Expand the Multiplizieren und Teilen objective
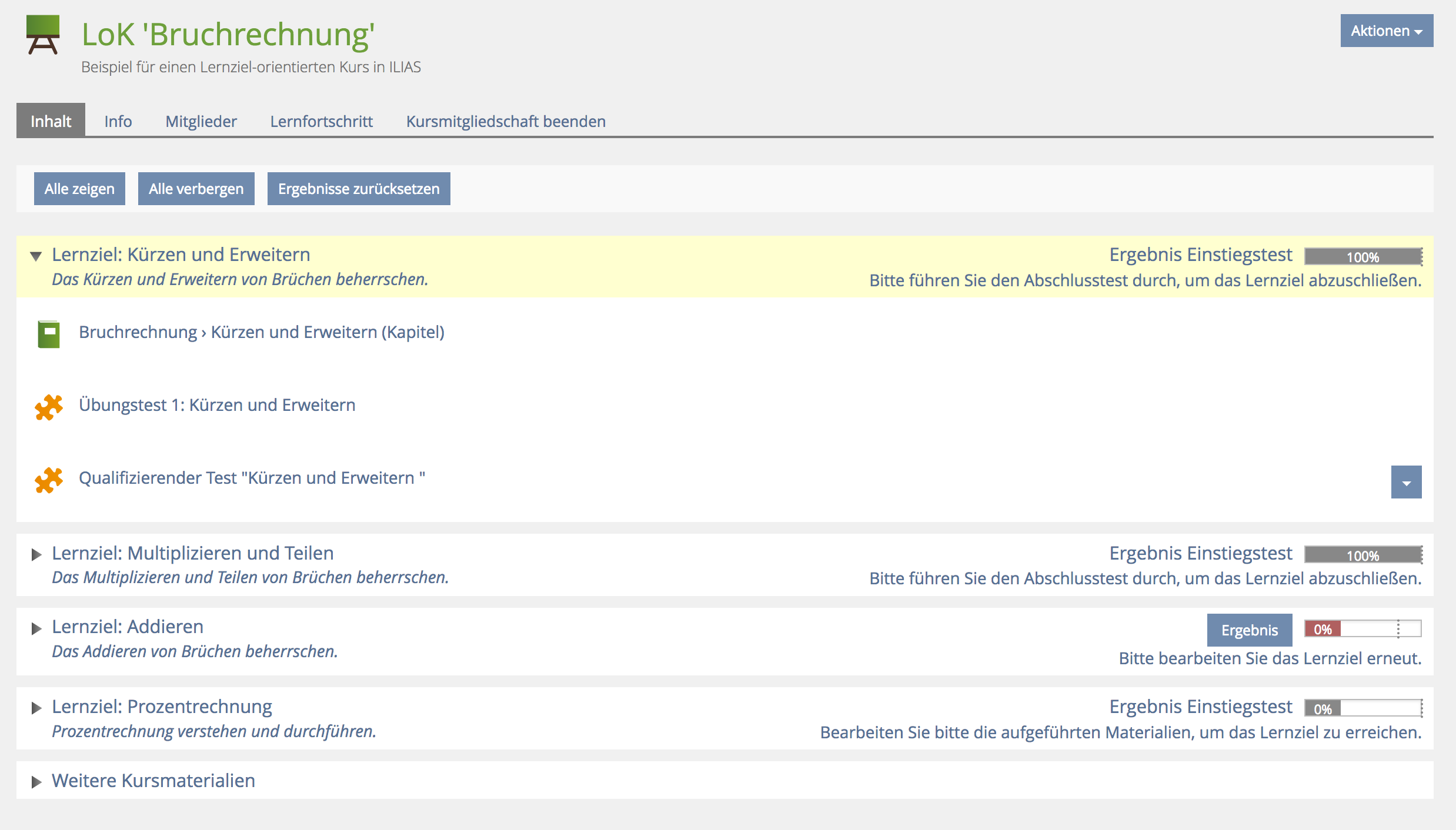Screen dimensions: 1456x830 (x=36, y=554)
